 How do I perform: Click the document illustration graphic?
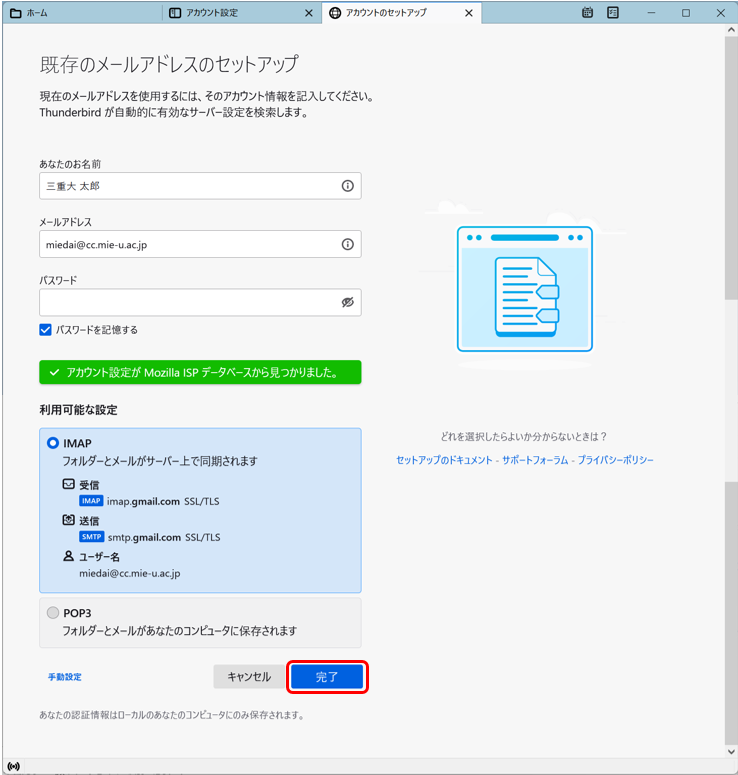(525, 289)
